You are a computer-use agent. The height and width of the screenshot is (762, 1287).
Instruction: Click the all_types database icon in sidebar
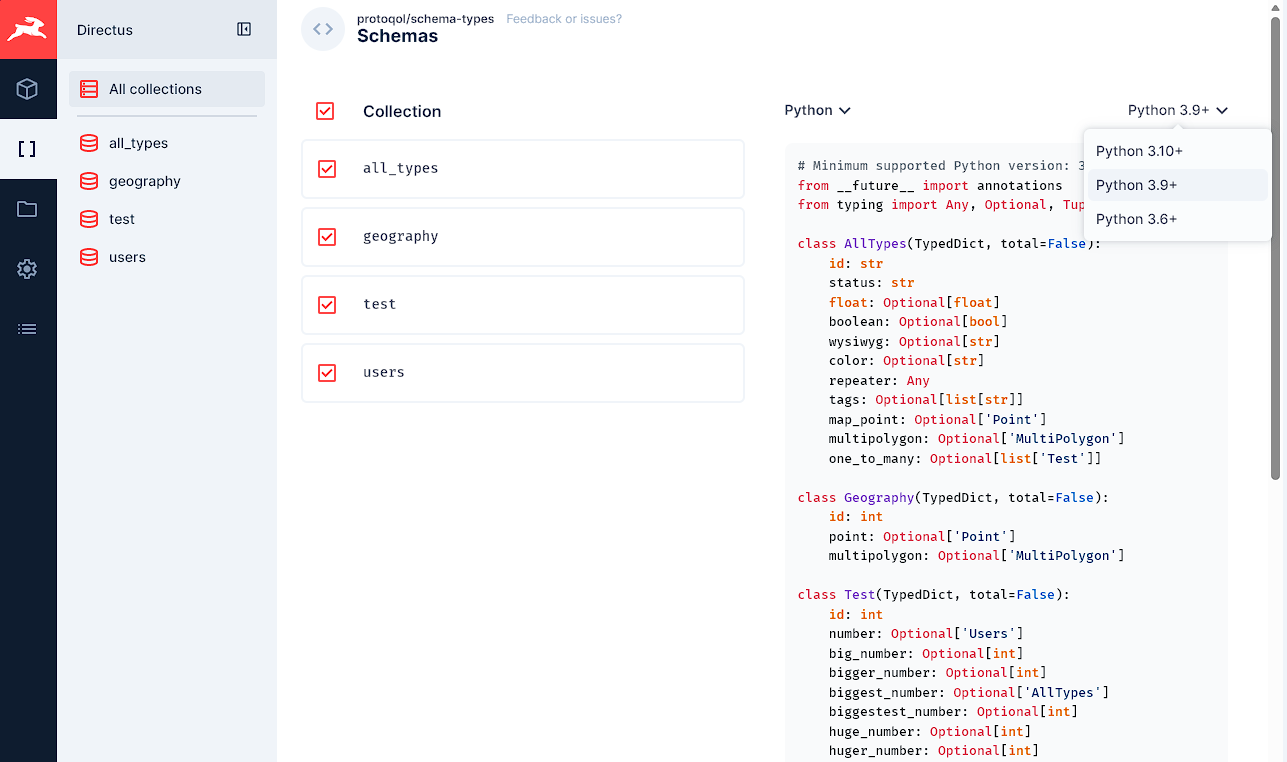pyautogui.click(x=88, y=143)
